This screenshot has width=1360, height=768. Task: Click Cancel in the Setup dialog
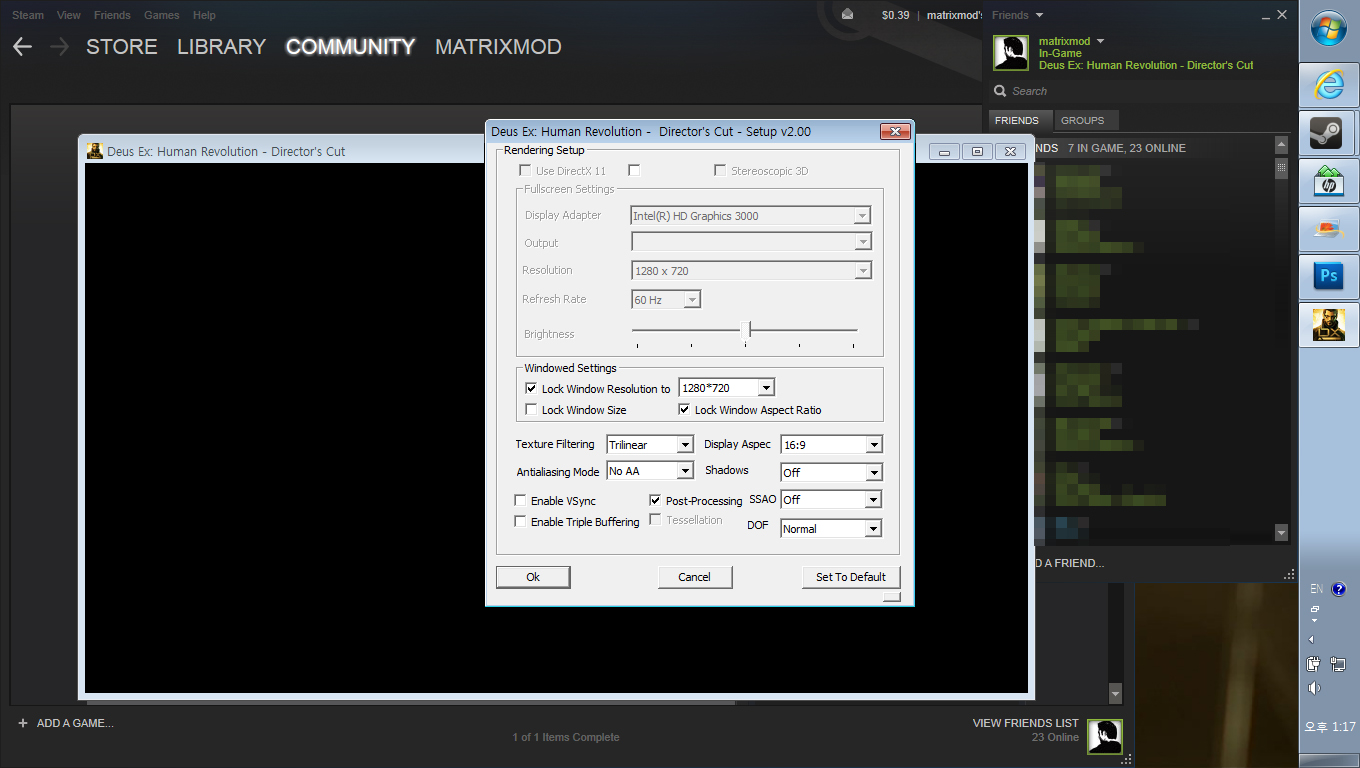click(694, 577)
